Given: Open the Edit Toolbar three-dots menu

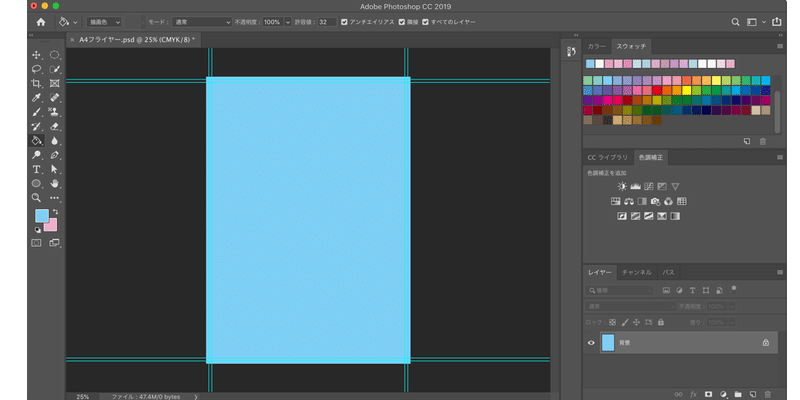Looking at the screenshot, I should 55,197.
